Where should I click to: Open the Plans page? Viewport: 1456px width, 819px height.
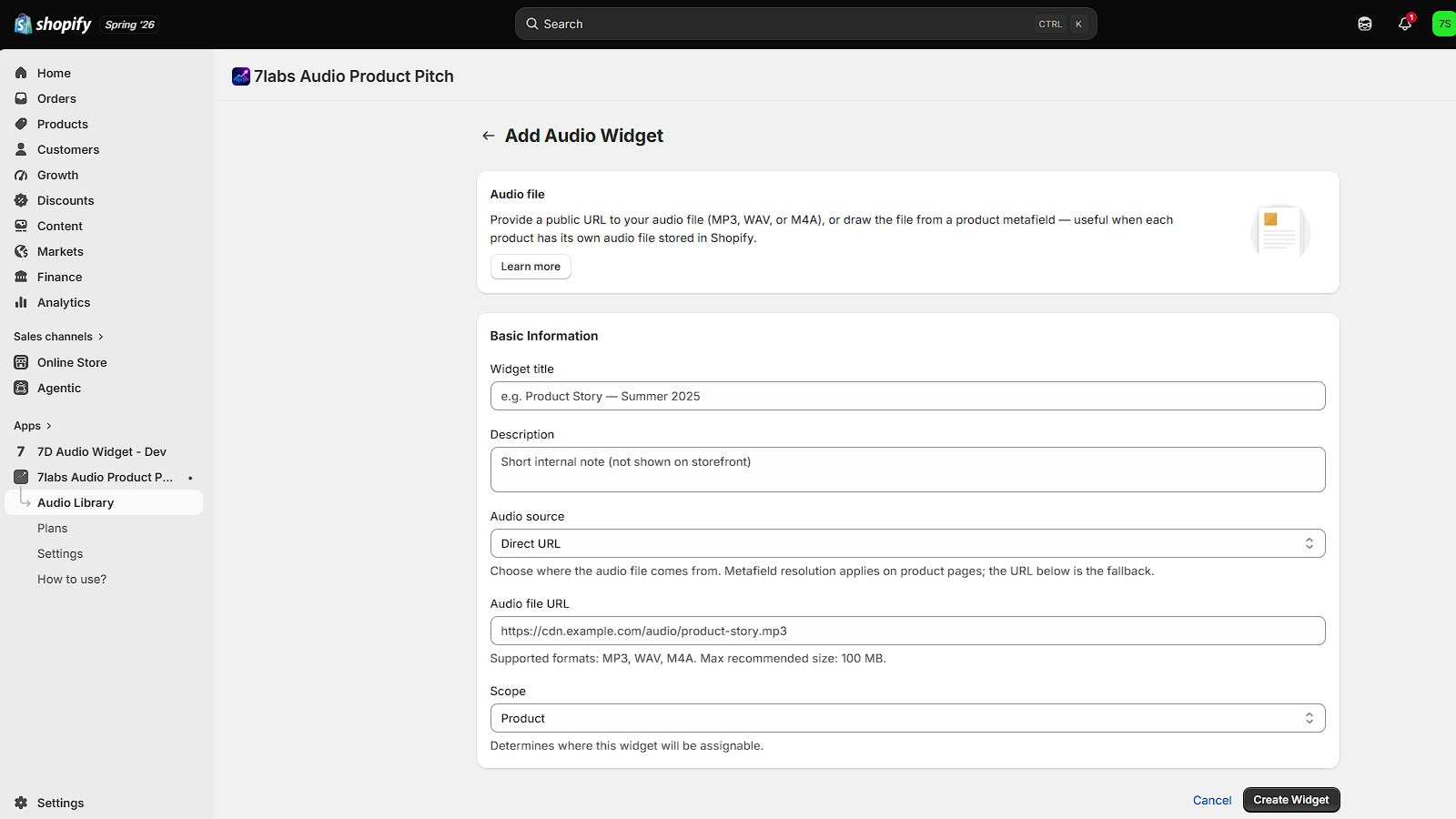coord(53,528)
